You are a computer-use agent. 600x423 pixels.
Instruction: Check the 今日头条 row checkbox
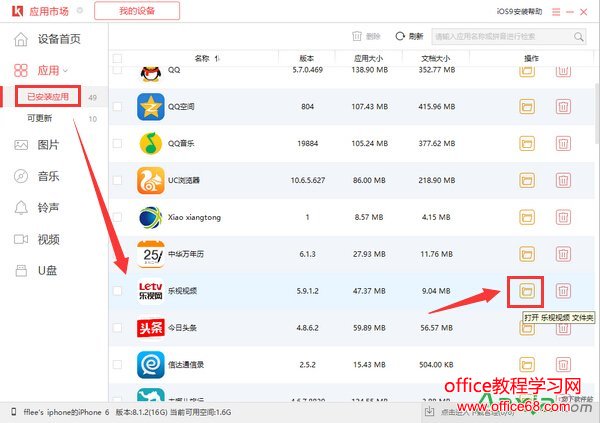point(117,328)
